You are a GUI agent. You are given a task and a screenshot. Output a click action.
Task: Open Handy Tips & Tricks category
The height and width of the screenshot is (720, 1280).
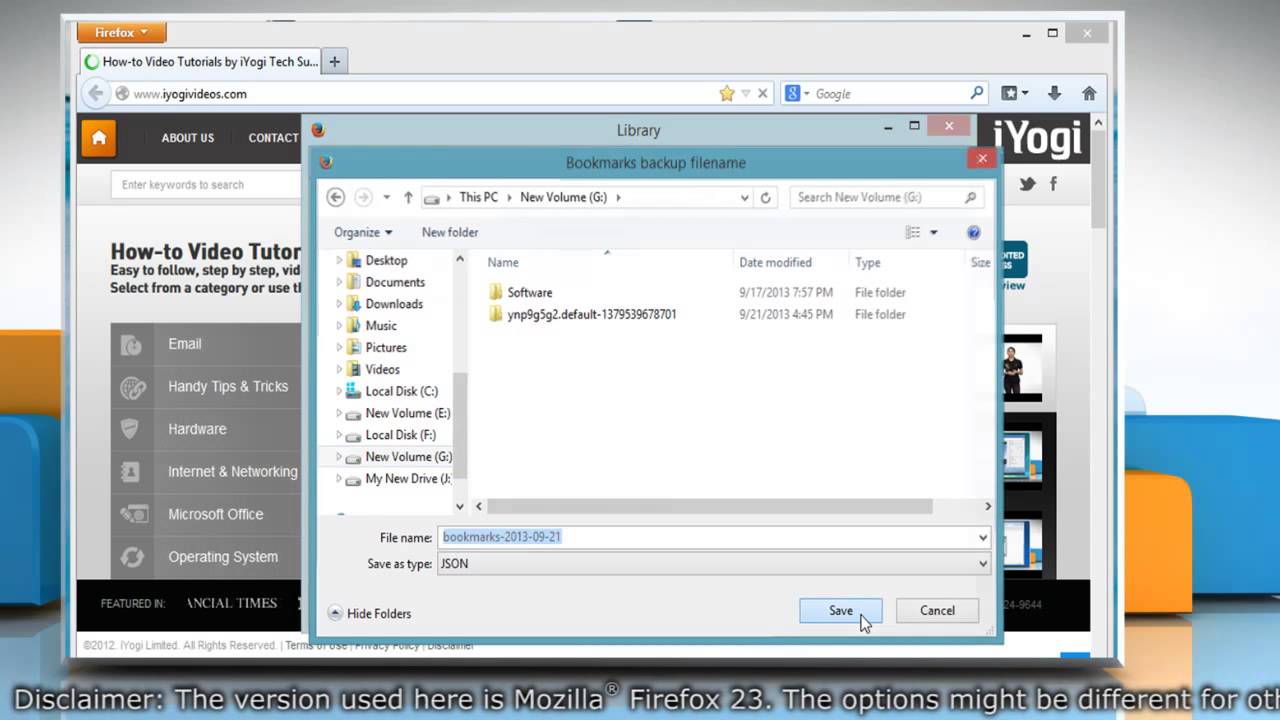click(228, 386)
